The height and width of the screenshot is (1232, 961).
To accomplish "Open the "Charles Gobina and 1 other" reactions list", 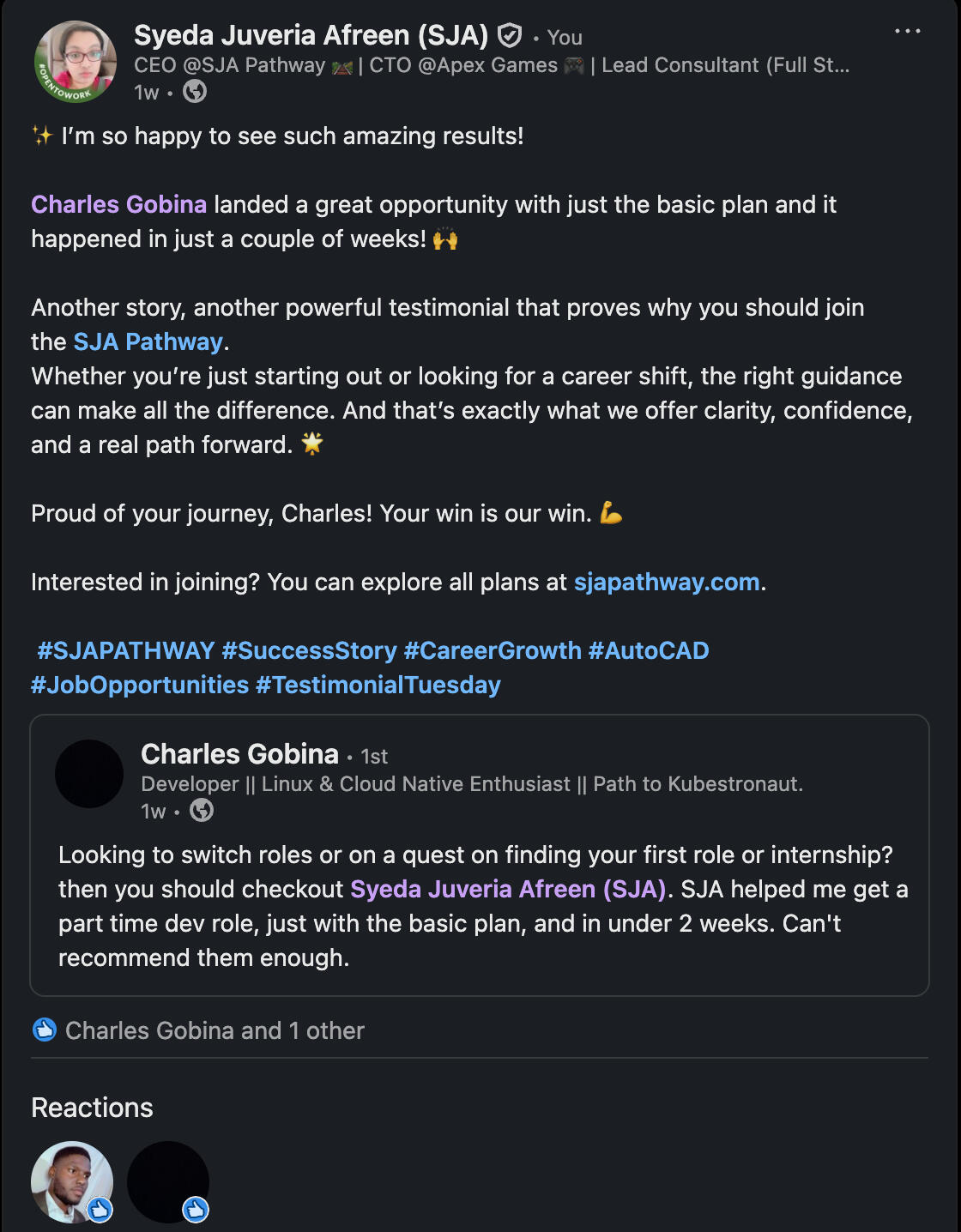I will pos(215,1030).
